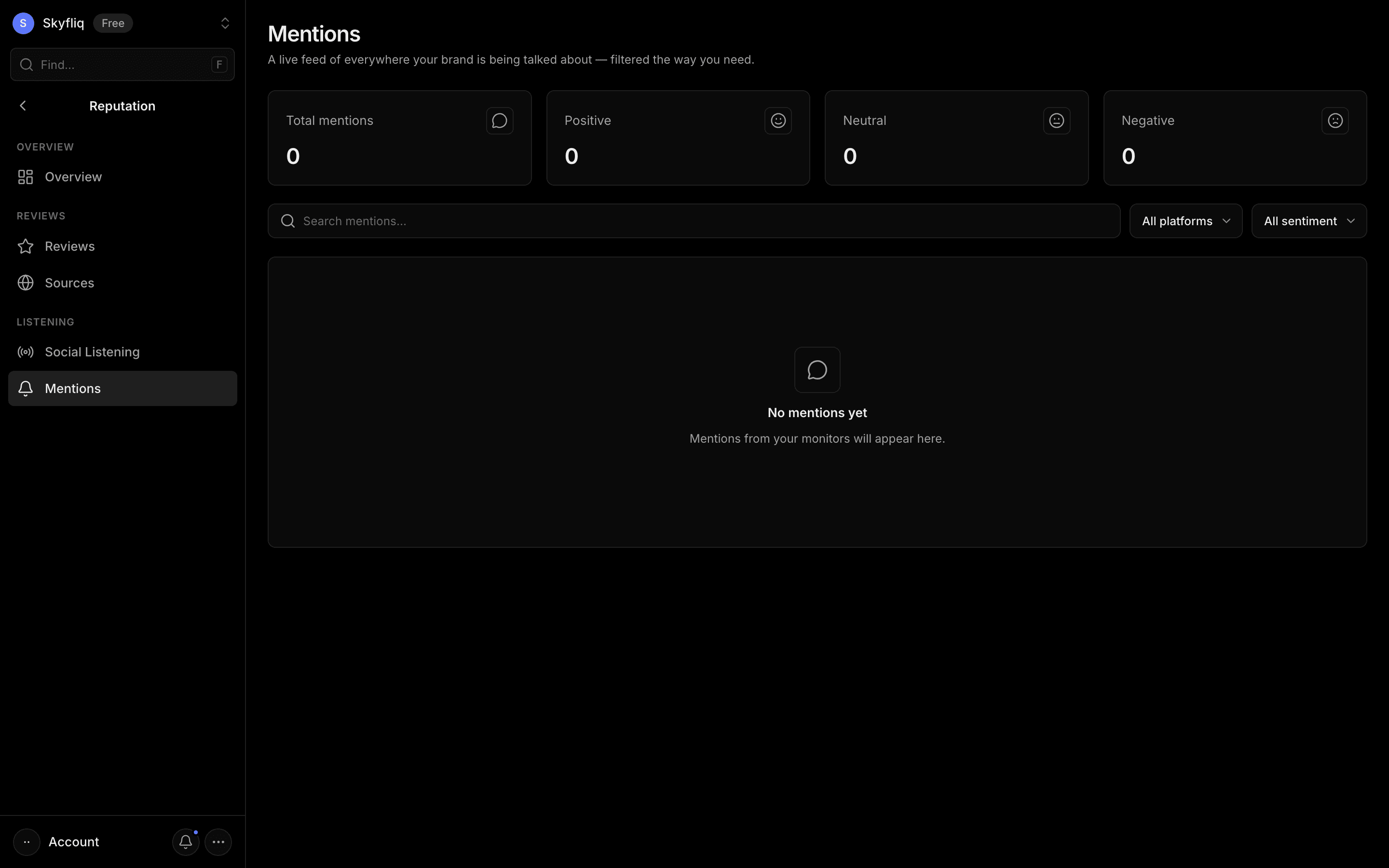Focus the Find search field

pyautogui.click(x=122, y=64)
